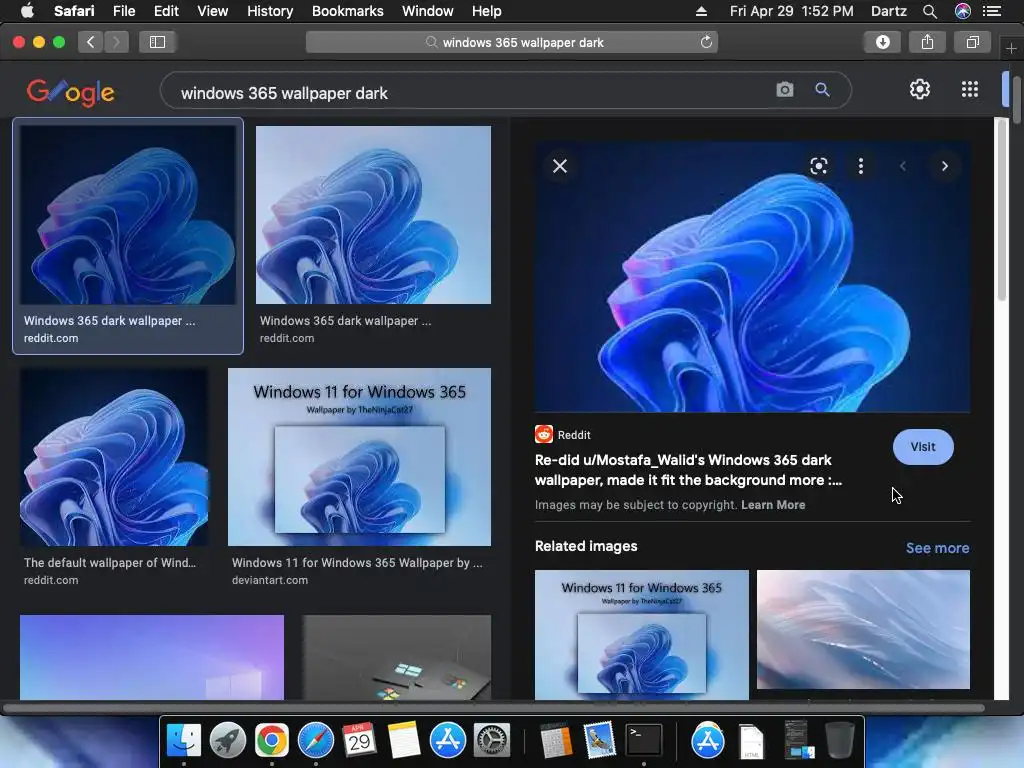Click the Reddit source name
Screen dimensions: 1024x768
click(574, 435)
